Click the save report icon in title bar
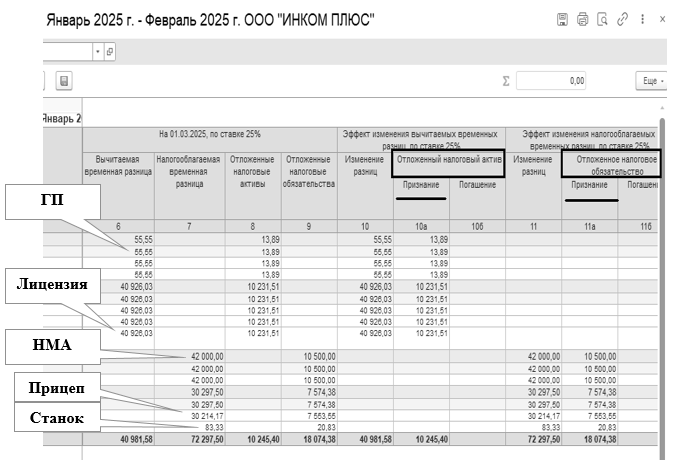695x476 pixels. coord(562,20)
